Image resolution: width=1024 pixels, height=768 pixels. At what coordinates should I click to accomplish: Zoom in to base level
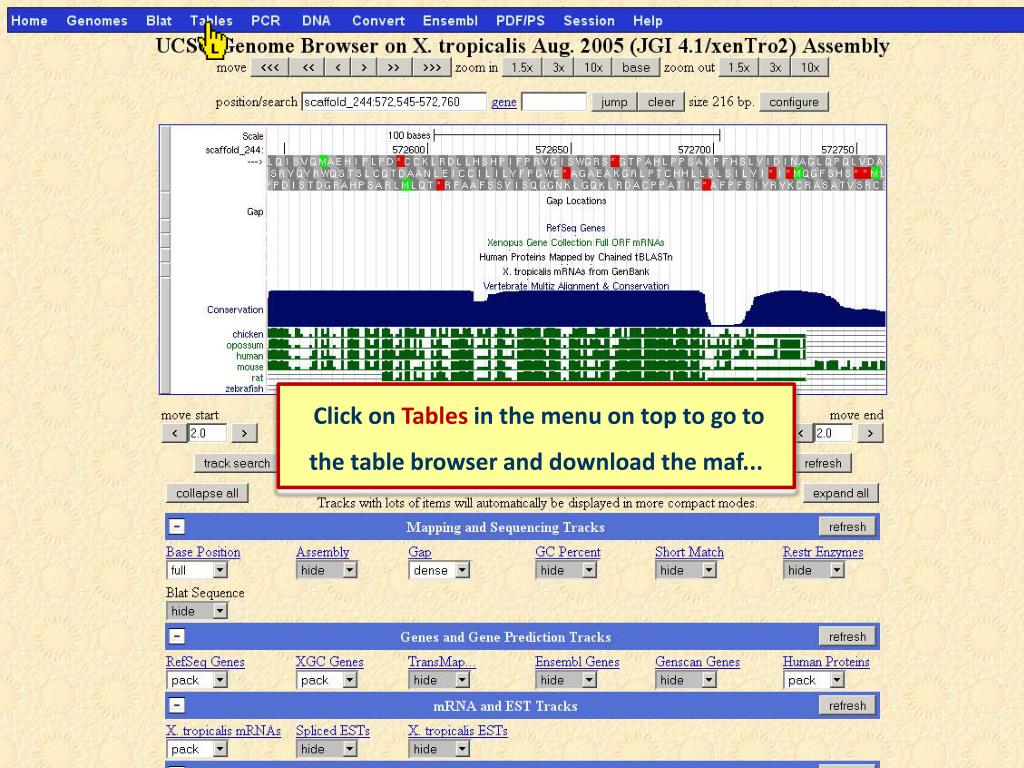point(636,67)
